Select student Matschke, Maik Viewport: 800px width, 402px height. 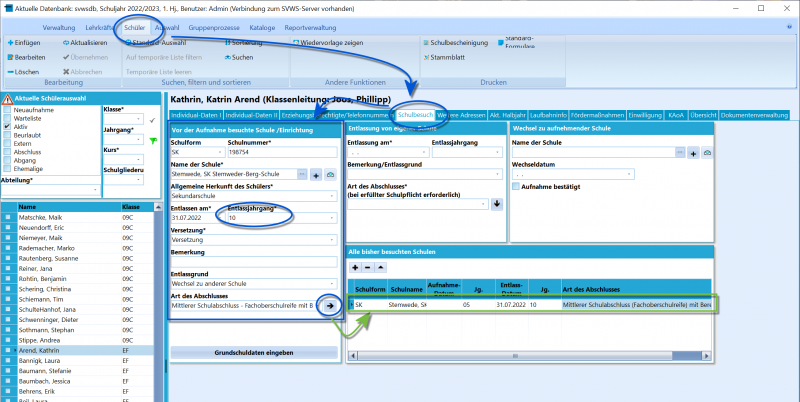tap(77, 217)
